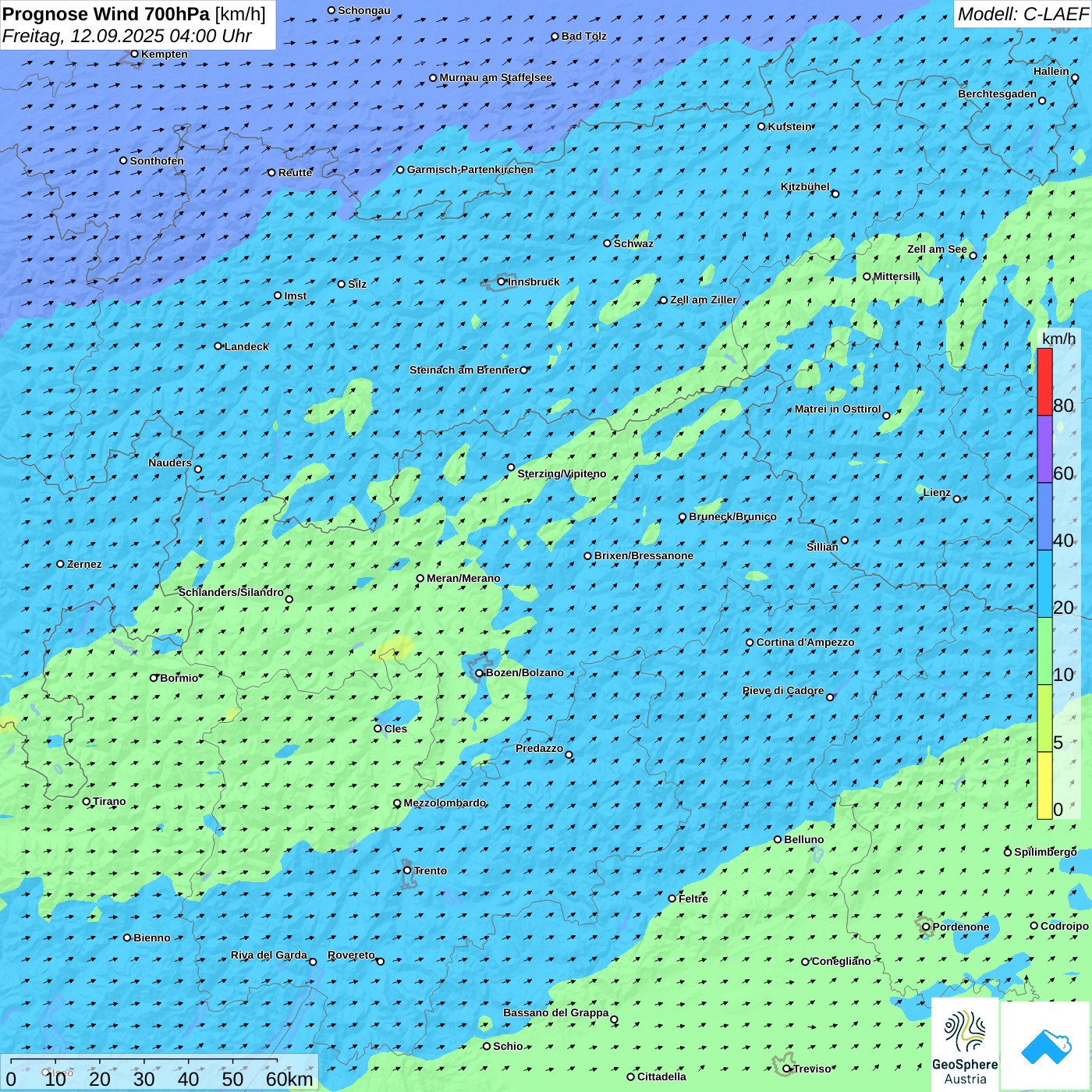Screen dimensions: 1092x1092
Task: Click the Tirano location marker
Action: 87,801
